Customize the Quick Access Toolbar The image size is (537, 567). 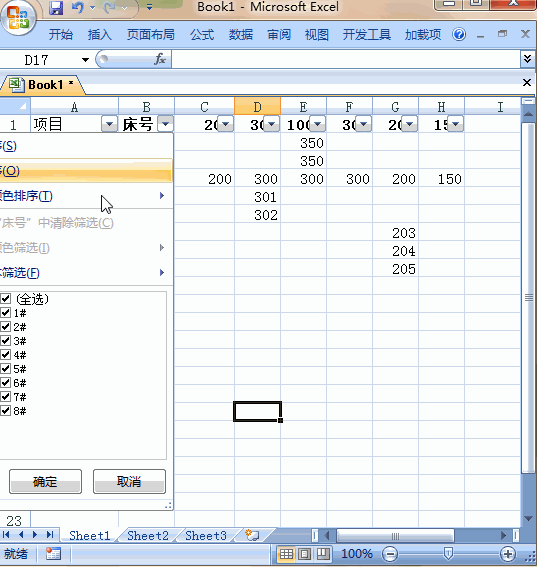(x=149, y=7)
